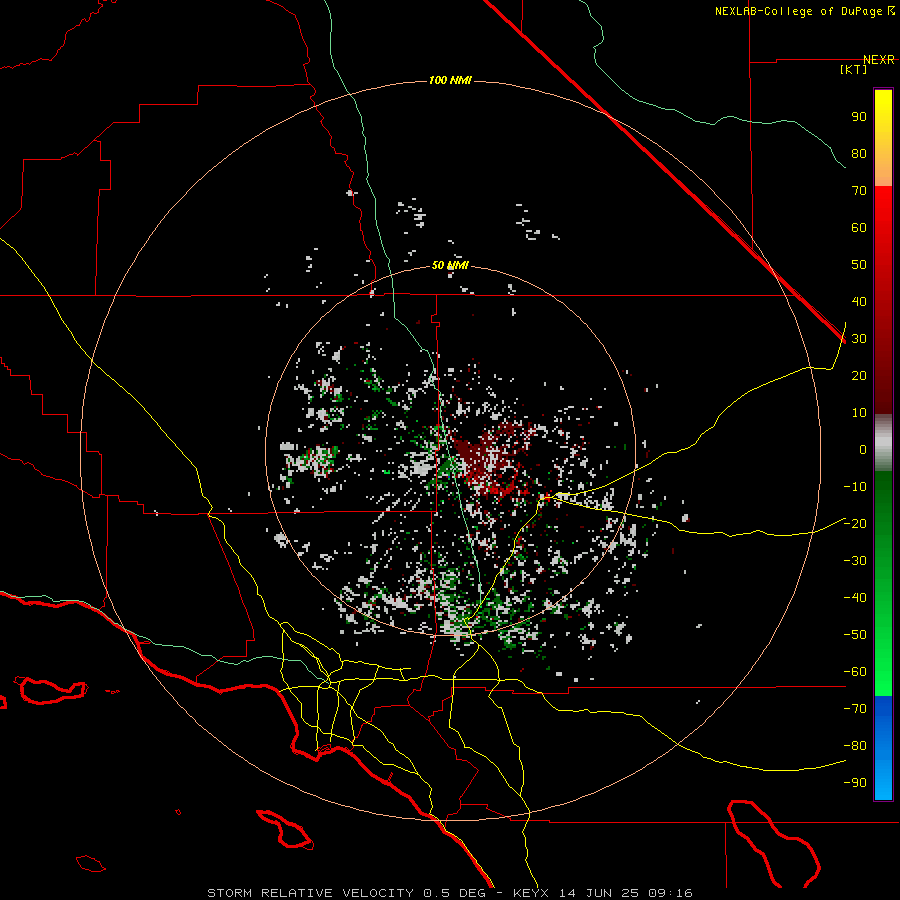
Task: Click the NEXR label above the scale
Action: pyautogui.click(x=879, y=60)
